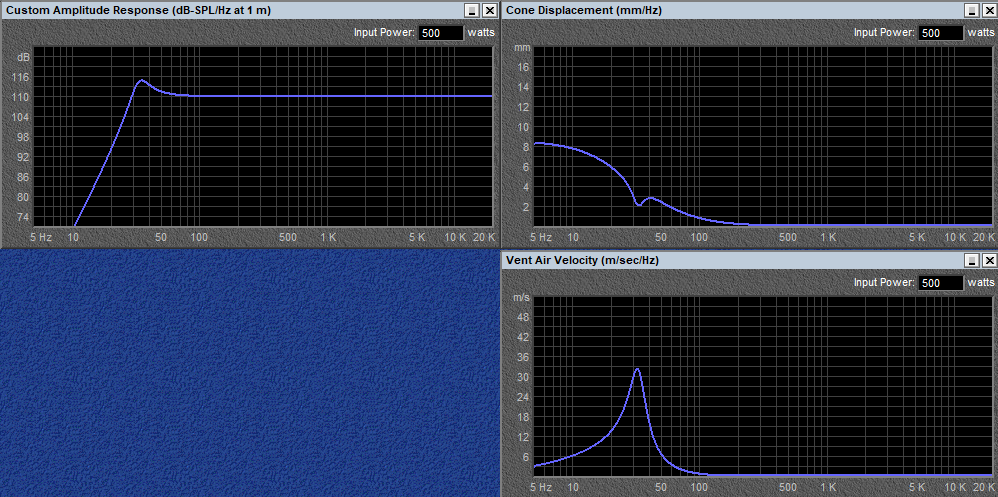998x497 pixels.
Task: Edit Input Power field in Vent Air Velocity
Action: 941,283
